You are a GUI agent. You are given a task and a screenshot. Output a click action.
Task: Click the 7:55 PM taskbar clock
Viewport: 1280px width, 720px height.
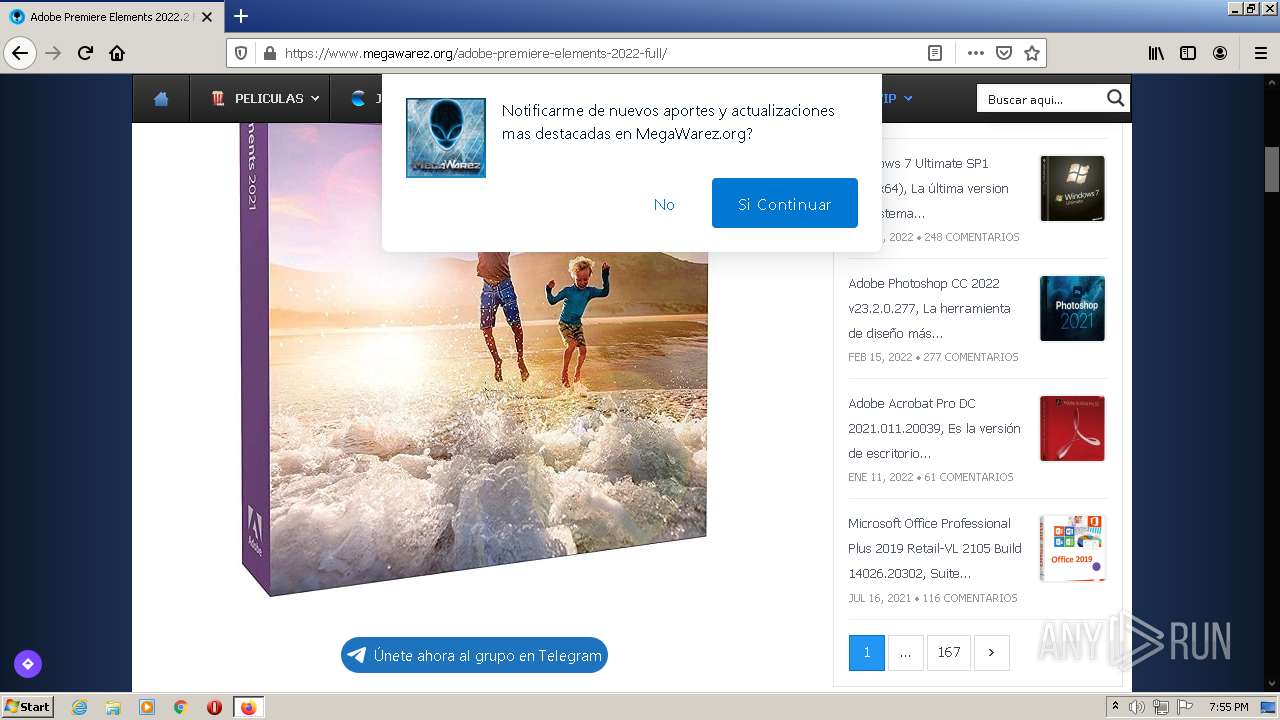click(1228, 707)
